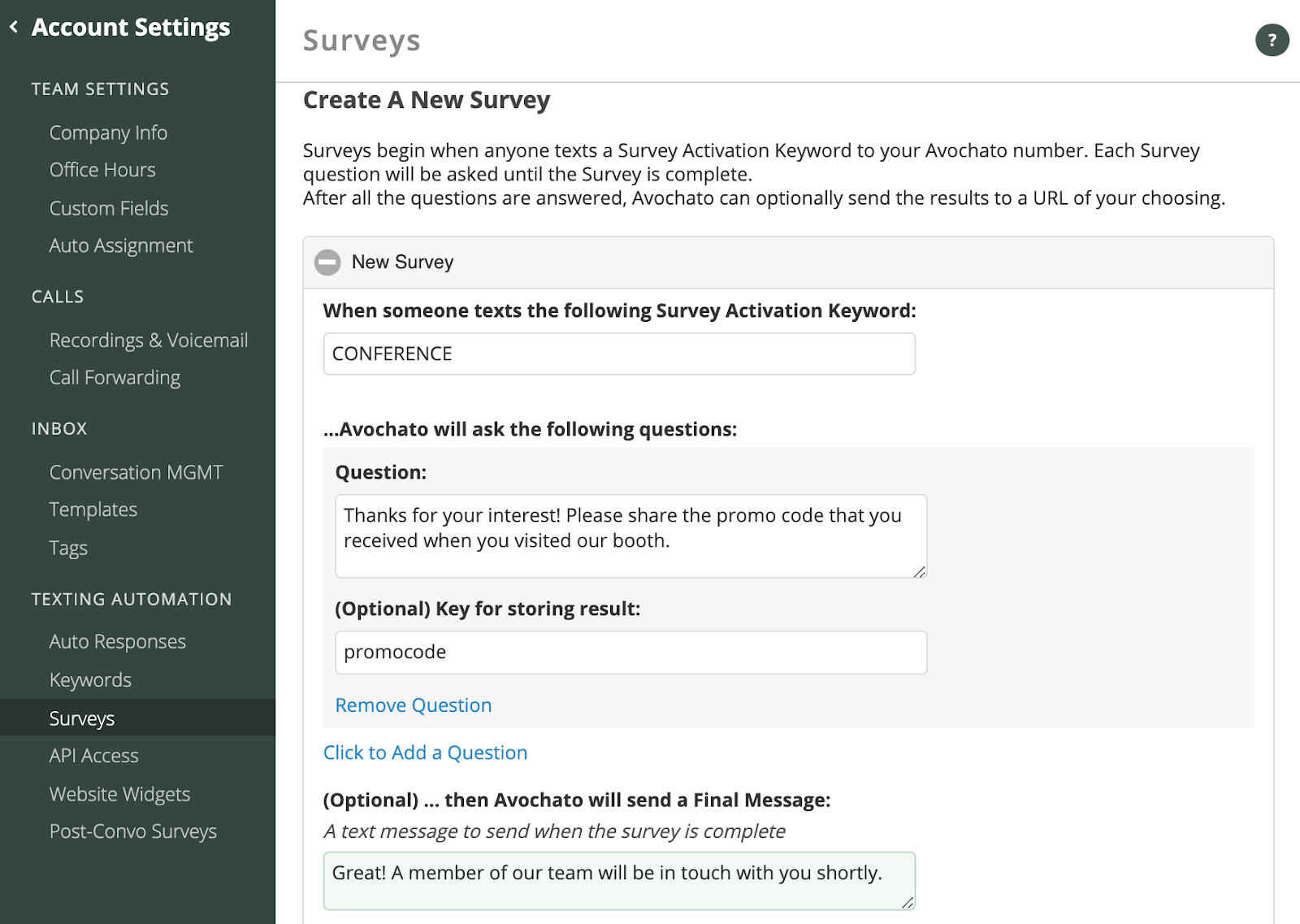The image size is (1300, 924).
Task: Click the CONFERENCE activation keyword field
Action: click(619, 354)
